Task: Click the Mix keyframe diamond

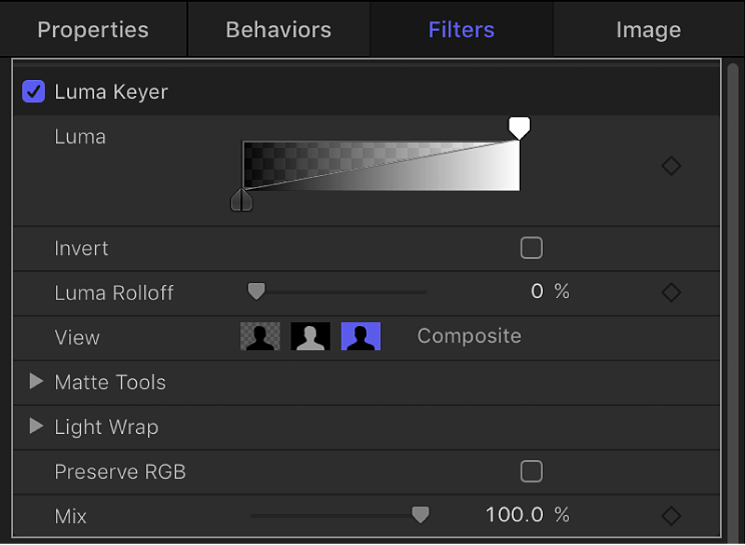Action: [671, 516]
